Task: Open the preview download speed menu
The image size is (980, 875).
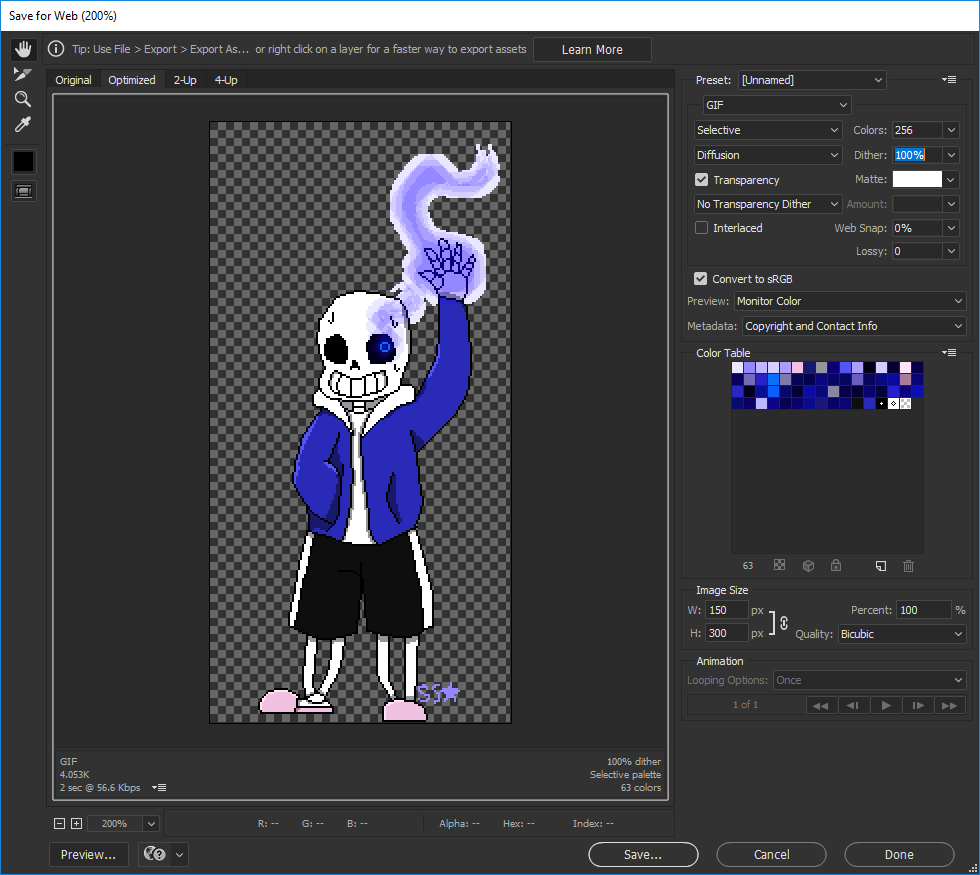Action: coord(159,788)
